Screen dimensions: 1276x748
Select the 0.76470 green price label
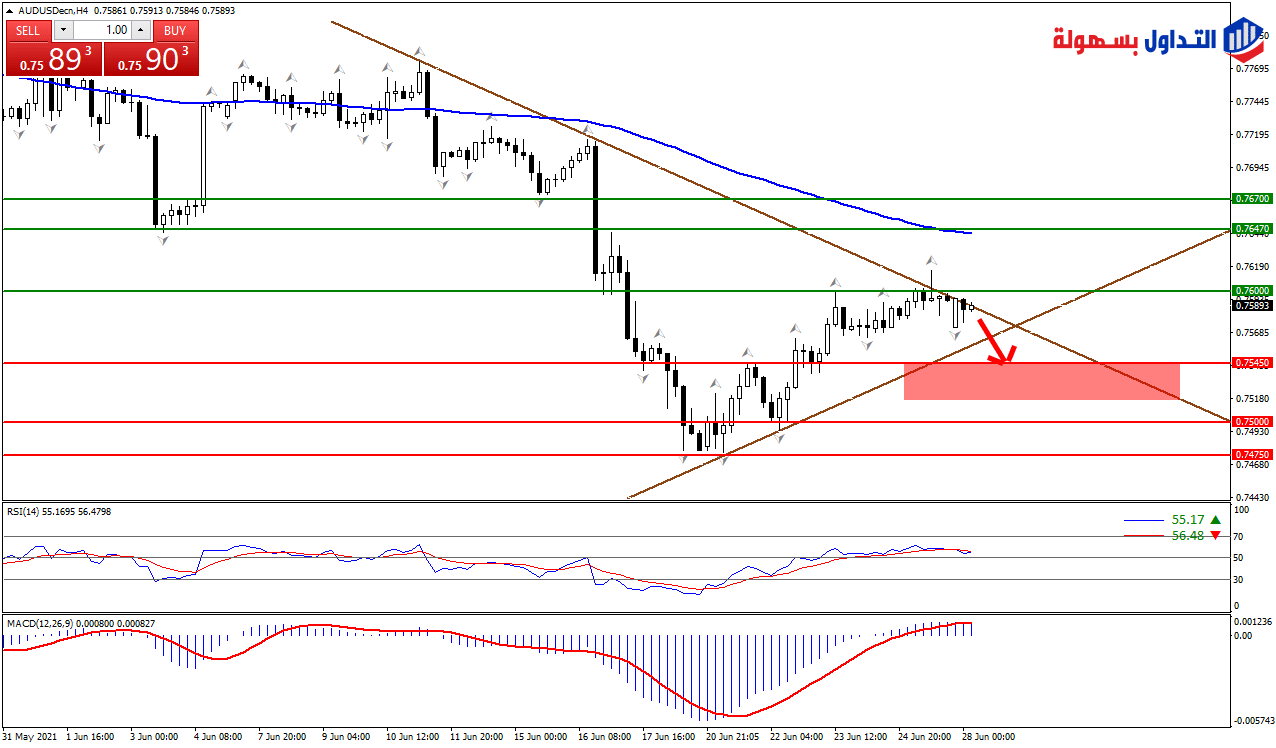pyautogui.click(x=1251, y=229)
